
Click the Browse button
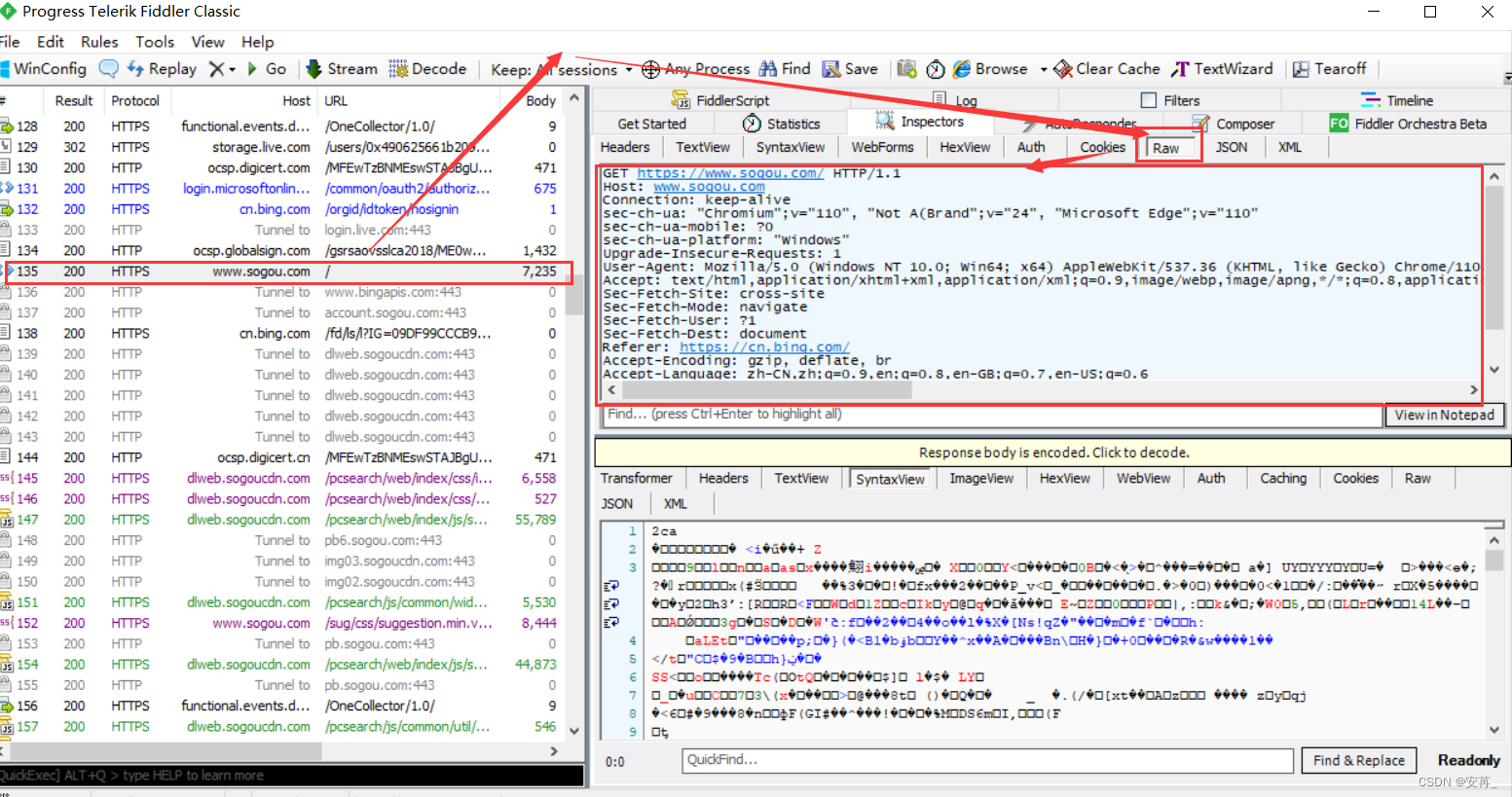tap(990, 69)
